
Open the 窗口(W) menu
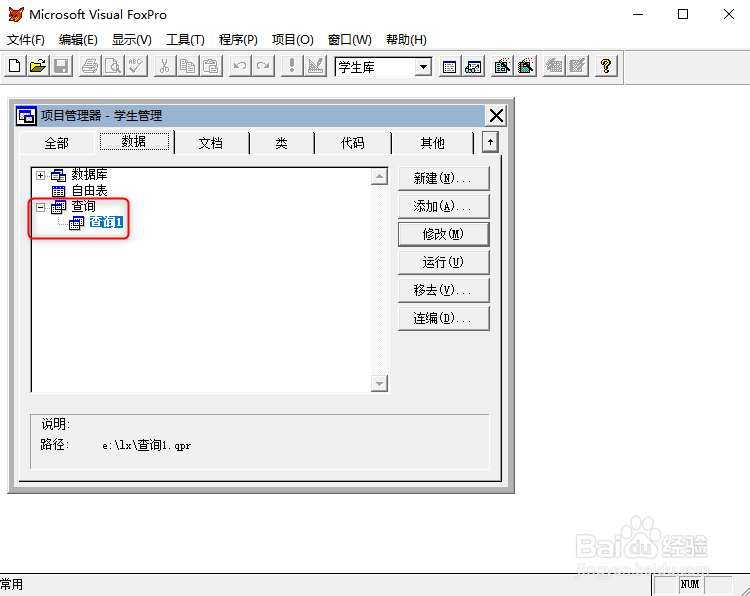[350, 40]
